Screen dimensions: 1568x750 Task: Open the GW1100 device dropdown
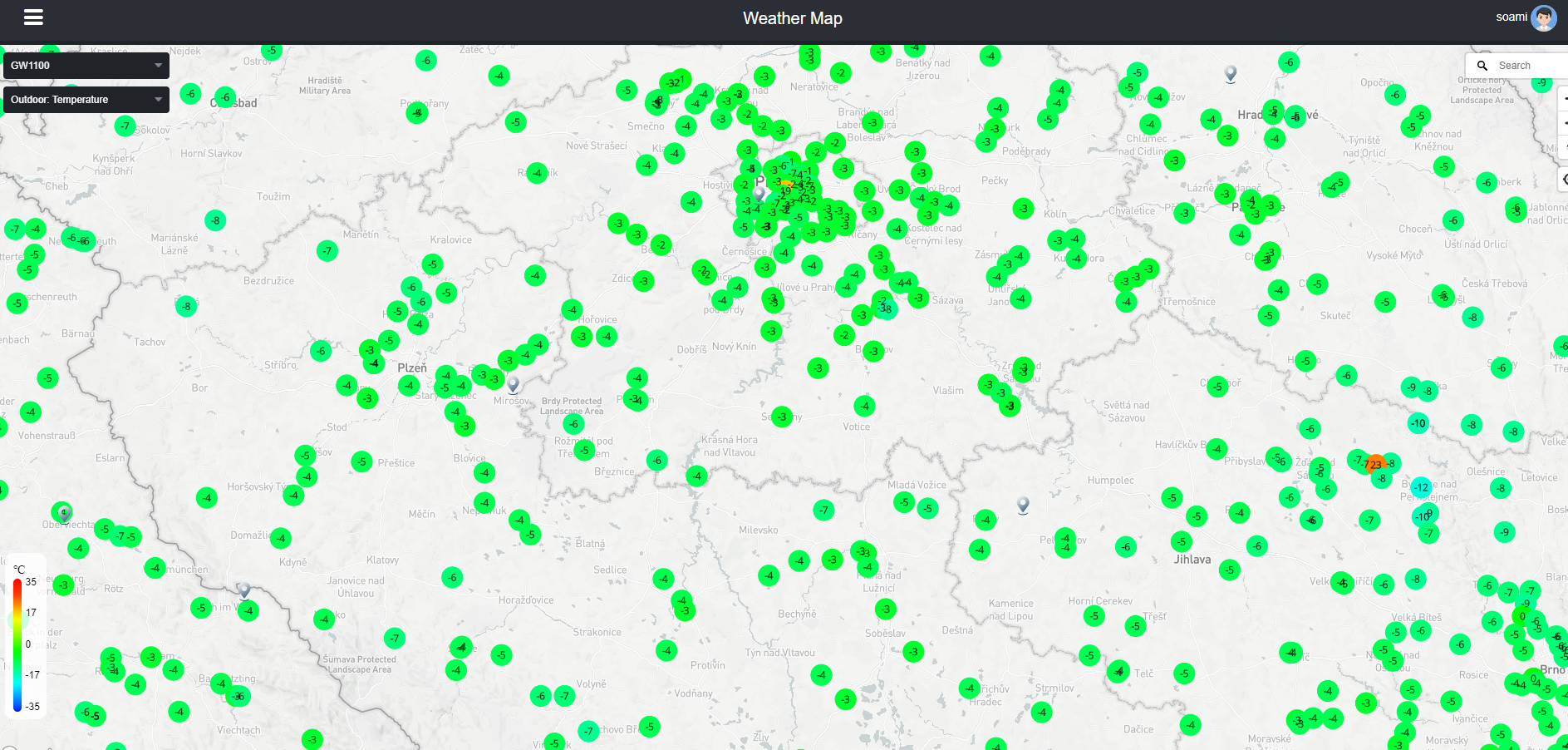tap(86, 66)
